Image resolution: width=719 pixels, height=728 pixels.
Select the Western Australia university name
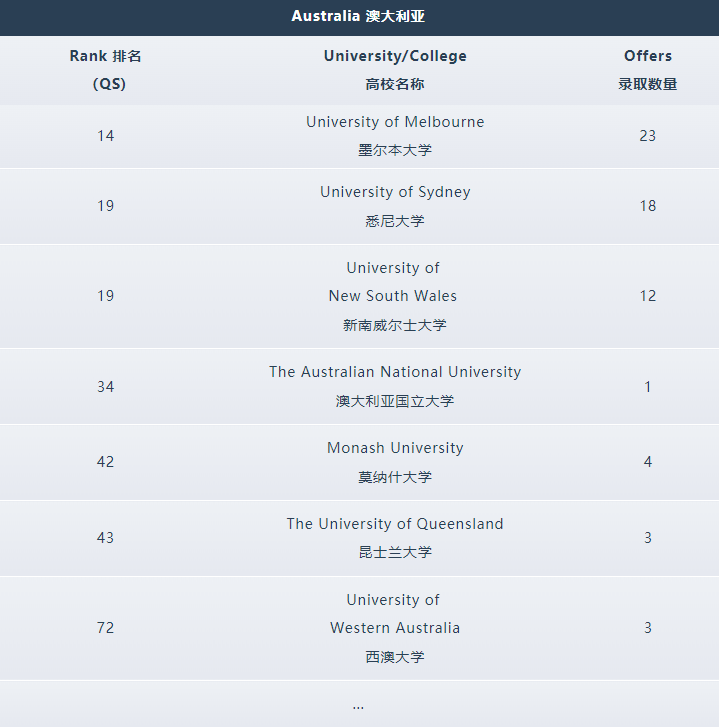pos(395,628)
